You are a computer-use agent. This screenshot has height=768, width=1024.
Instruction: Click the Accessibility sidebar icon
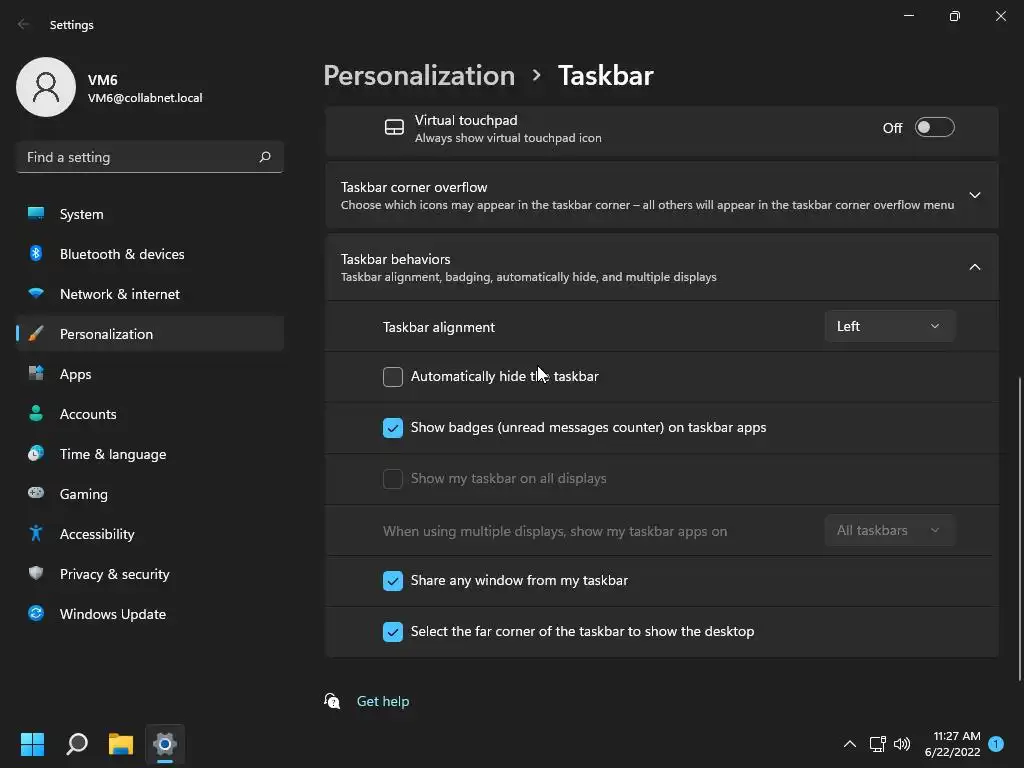coord(36,534)
